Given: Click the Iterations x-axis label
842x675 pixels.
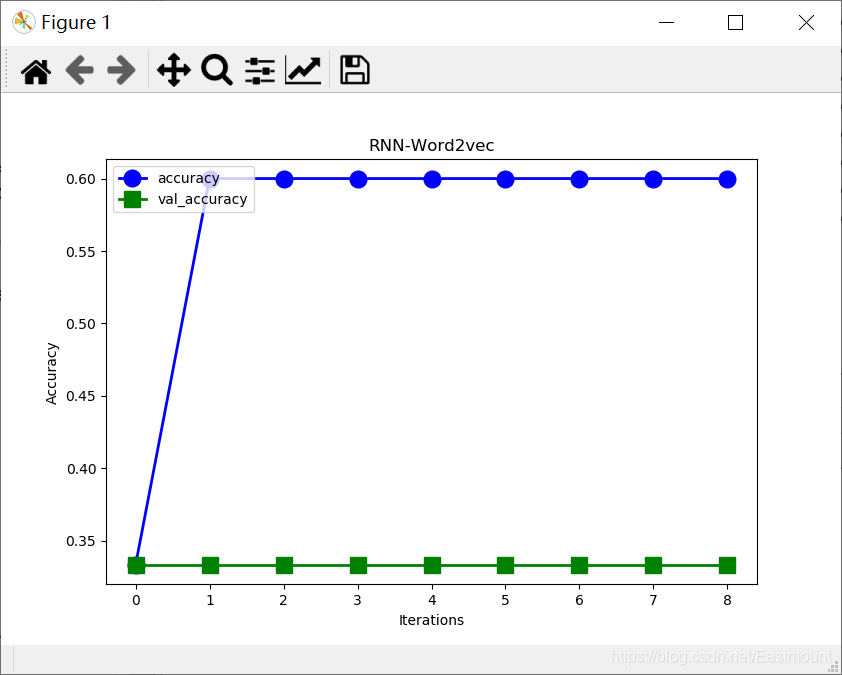Looking at the screenshot, I should (431, 620).
